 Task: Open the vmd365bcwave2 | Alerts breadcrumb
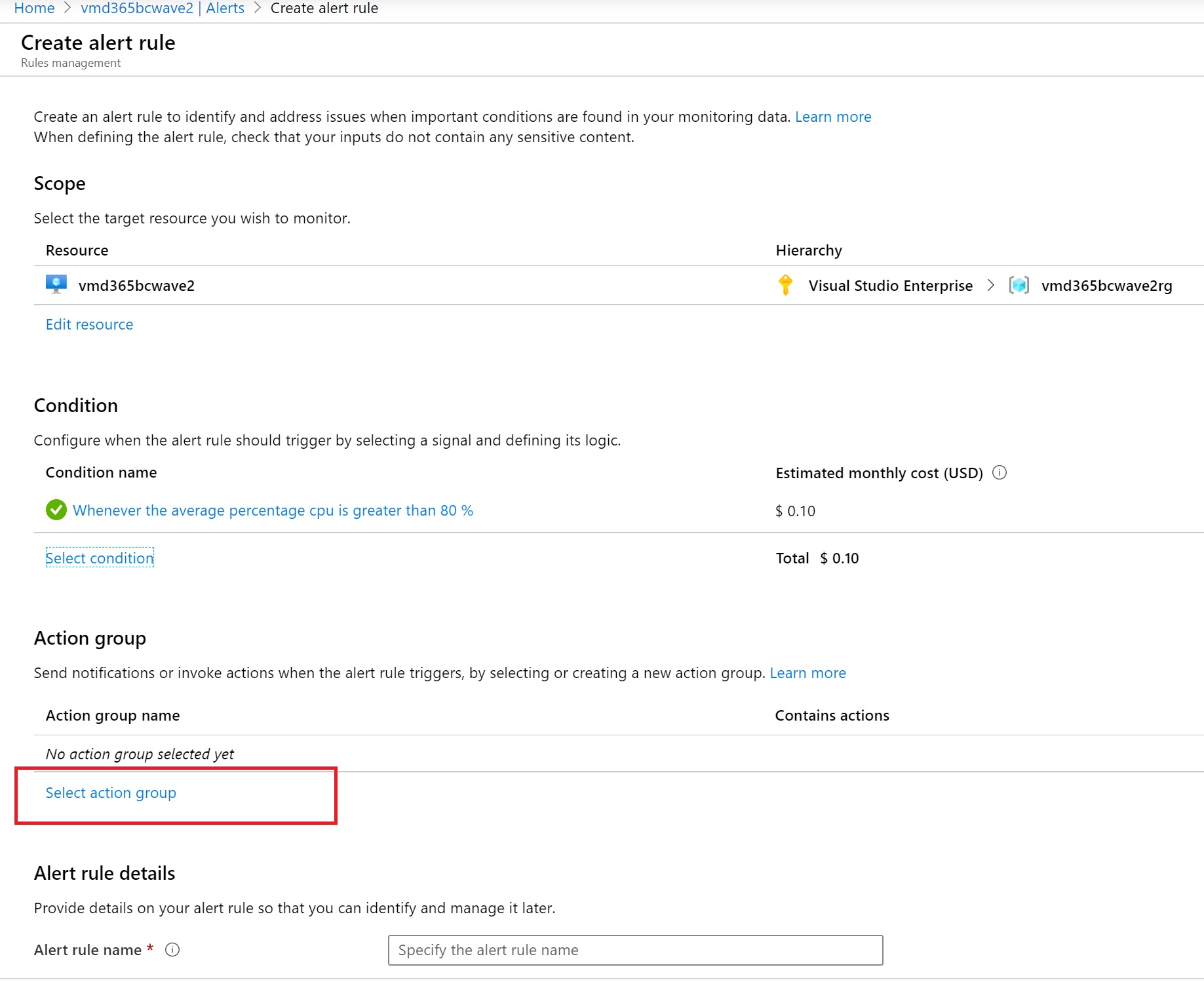click(161, 8)
